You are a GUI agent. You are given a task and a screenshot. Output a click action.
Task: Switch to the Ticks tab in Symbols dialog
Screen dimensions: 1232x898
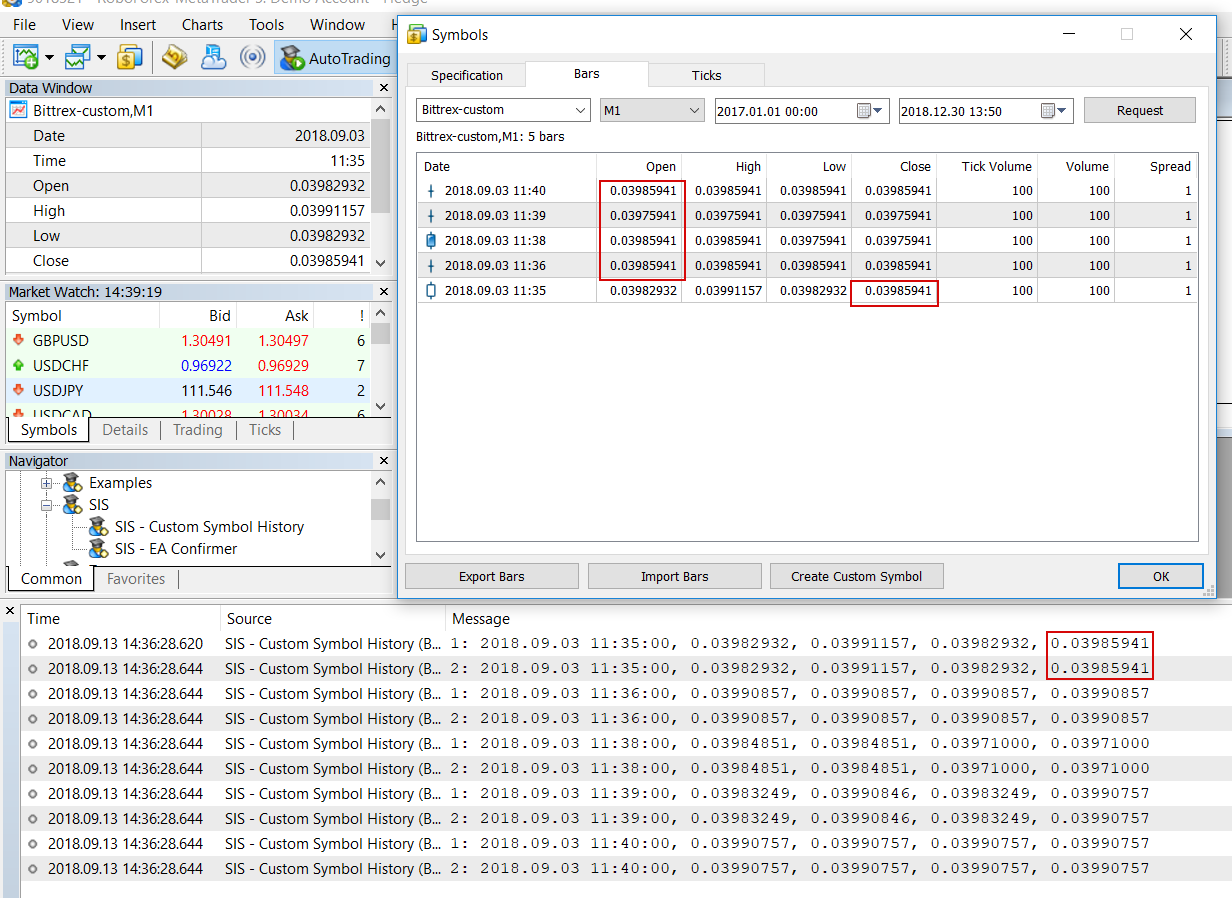(x=706, y=75)
